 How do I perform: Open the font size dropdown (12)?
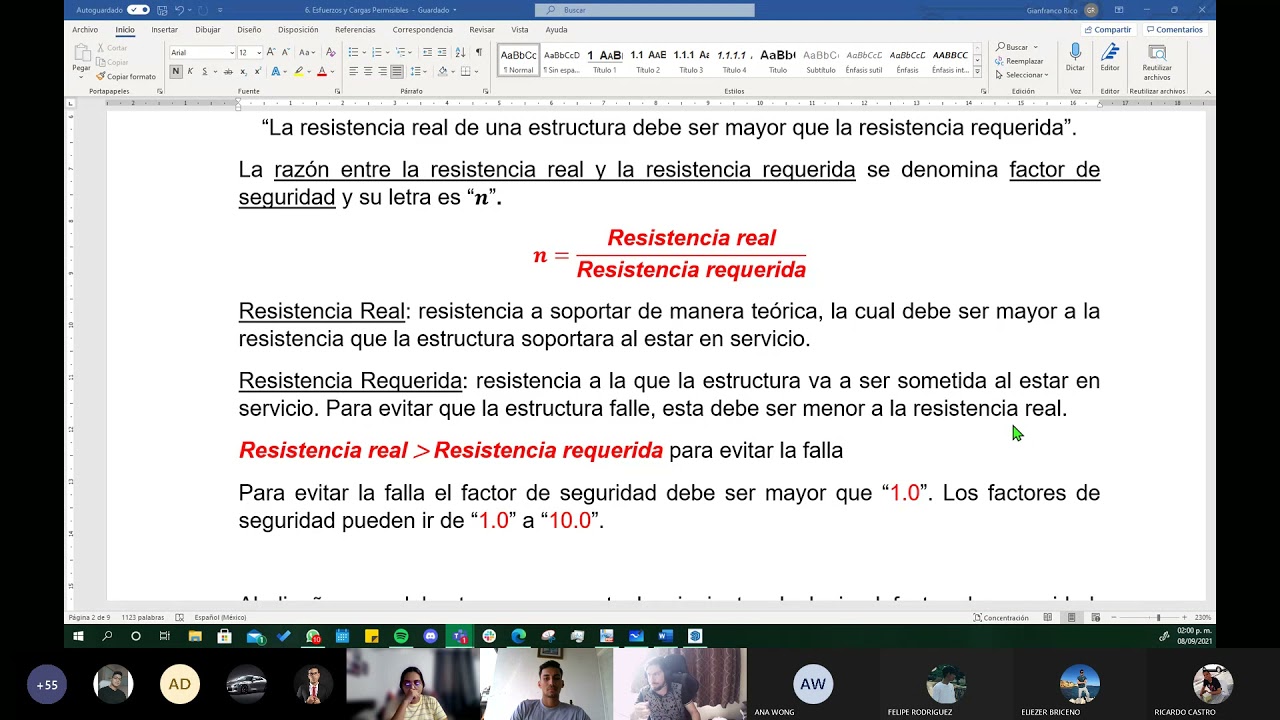coord(259,52)
